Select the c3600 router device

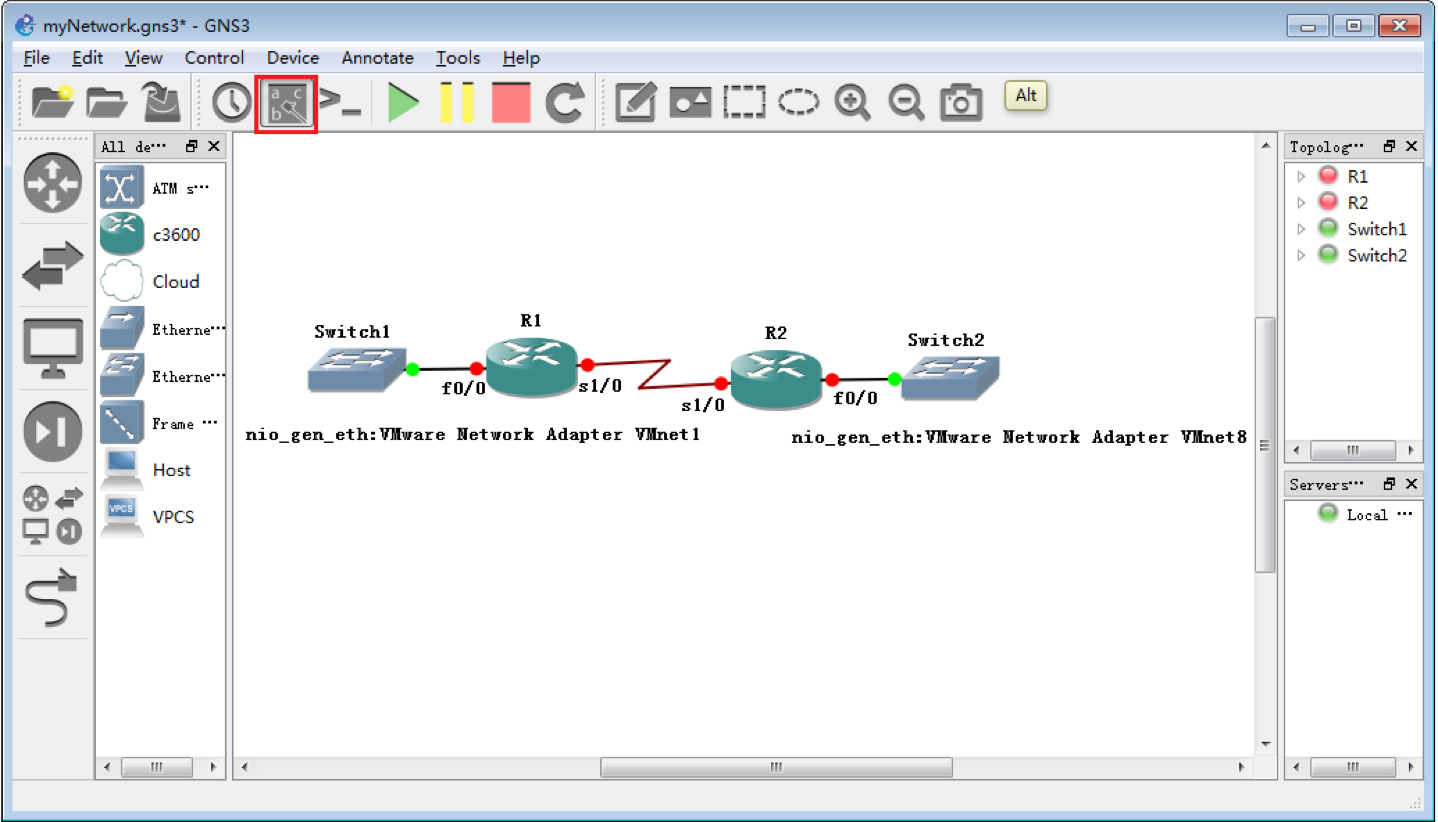pyautogui.click(x=162, y=235)
